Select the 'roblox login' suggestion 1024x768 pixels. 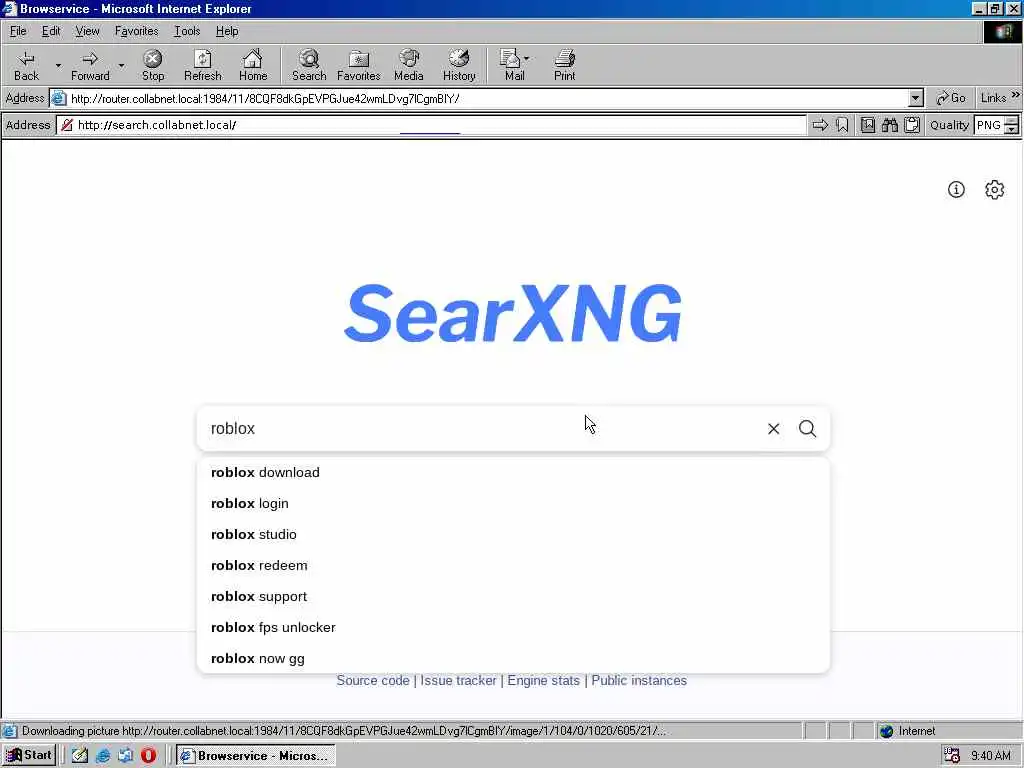pyautogui.click(x=513, y=504)
